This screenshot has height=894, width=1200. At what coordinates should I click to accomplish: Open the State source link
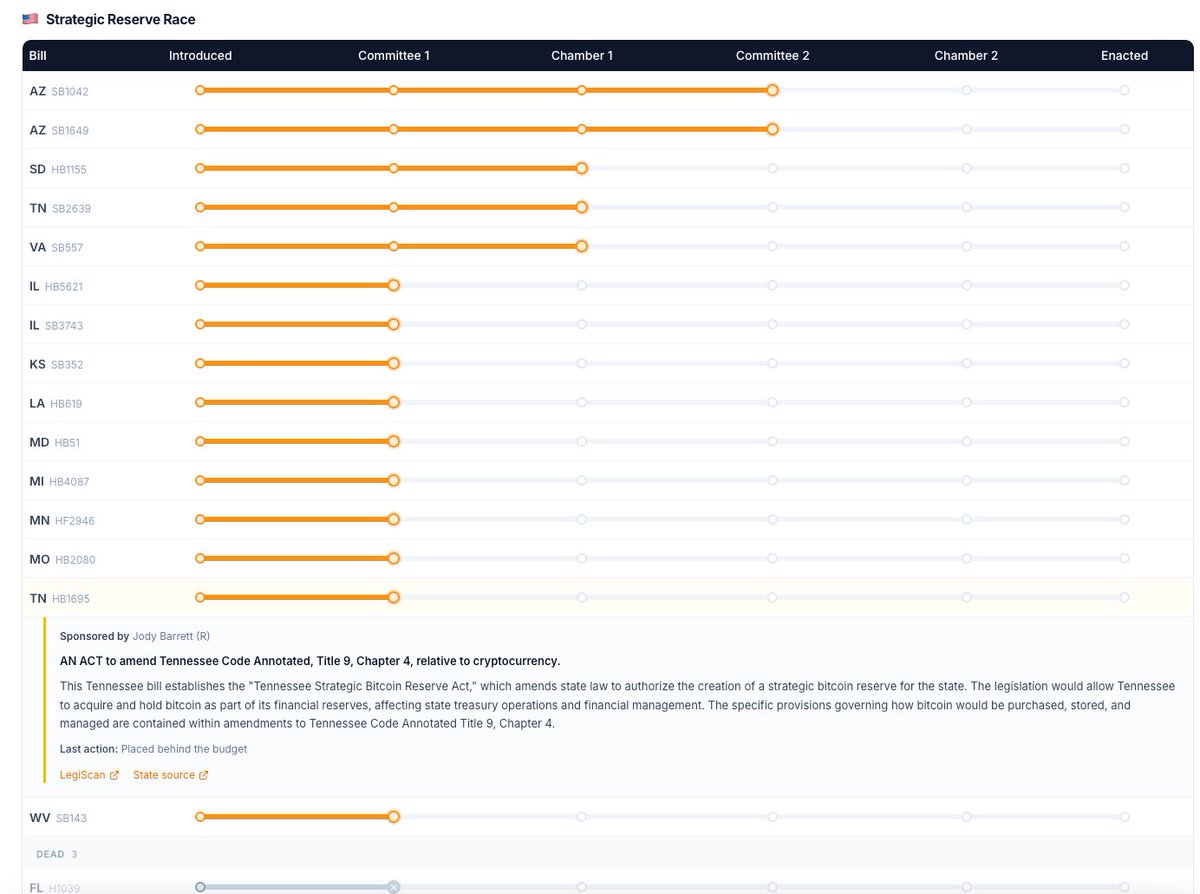(x=170, y=775)
